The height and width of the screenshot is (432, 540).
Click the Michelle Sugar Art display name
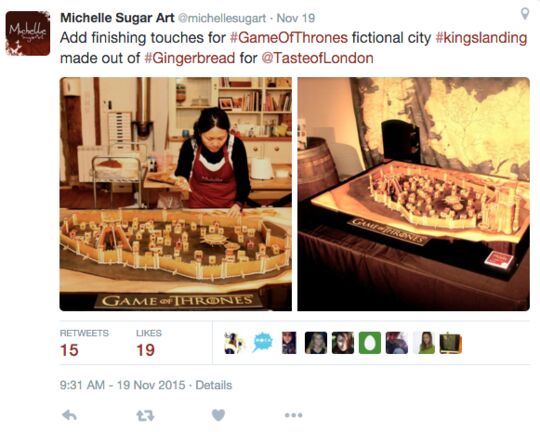(117, 18)
